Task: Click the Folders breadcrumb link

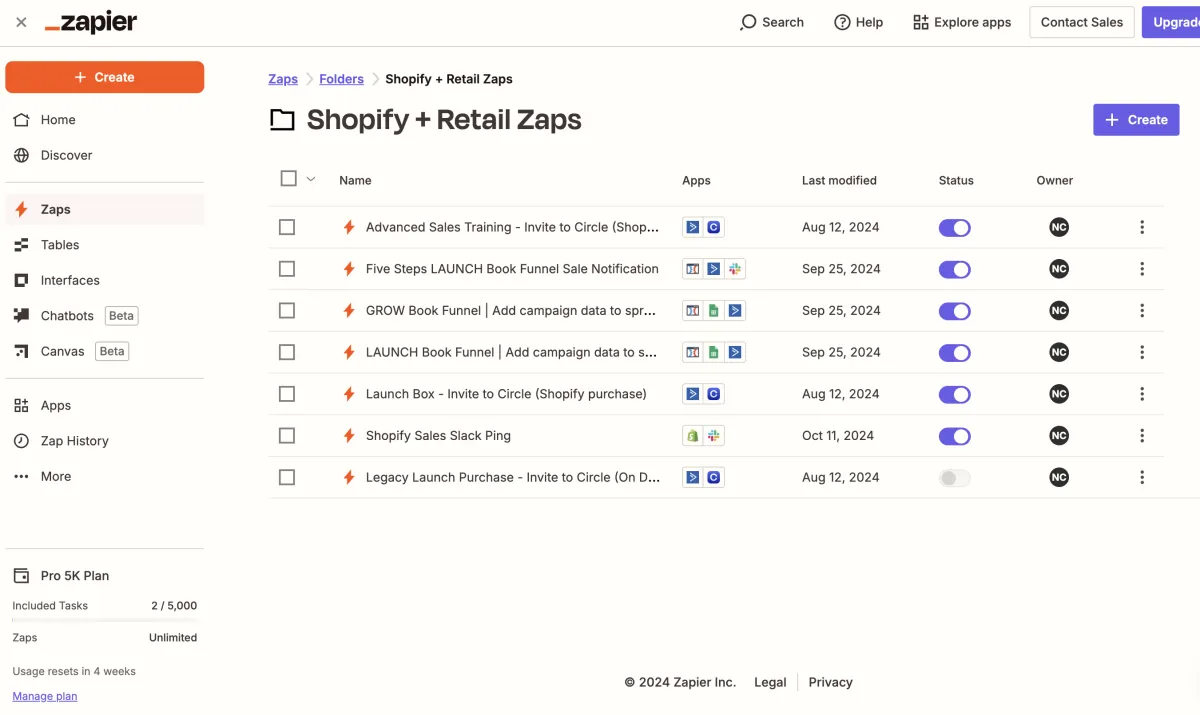Action: [x=341, y=79]
